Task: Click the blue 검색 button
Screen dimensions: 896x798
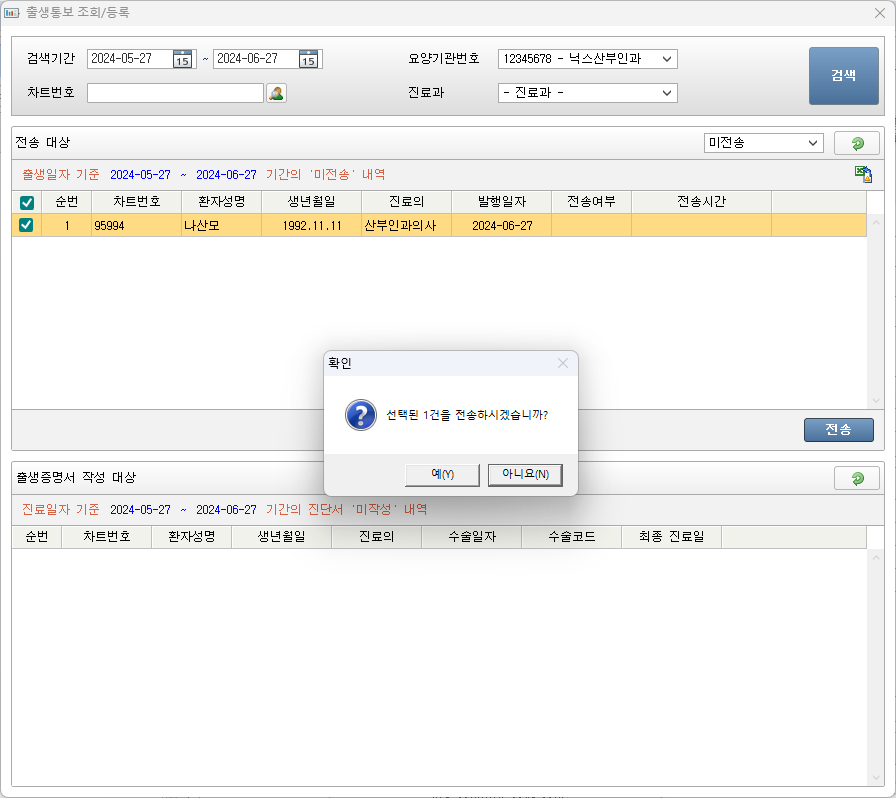Action: [x=843, y=75]
